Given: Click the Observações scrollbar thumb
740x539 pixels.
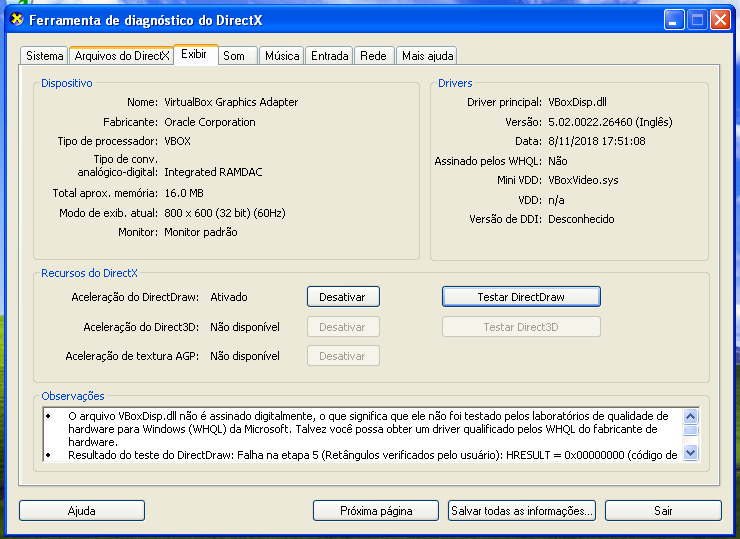Looking at the screenshot, I should coord(690,430).
